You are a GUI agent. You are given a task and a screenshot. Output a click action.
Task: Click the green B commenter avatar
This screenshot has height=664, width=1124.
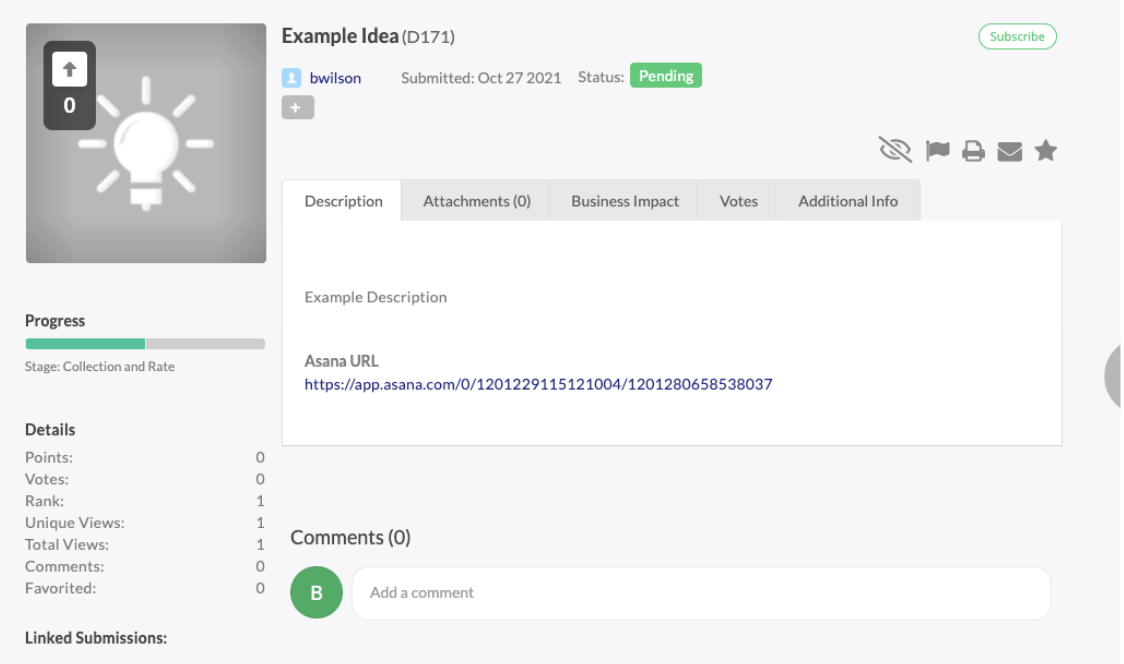[x=316, y=592]
